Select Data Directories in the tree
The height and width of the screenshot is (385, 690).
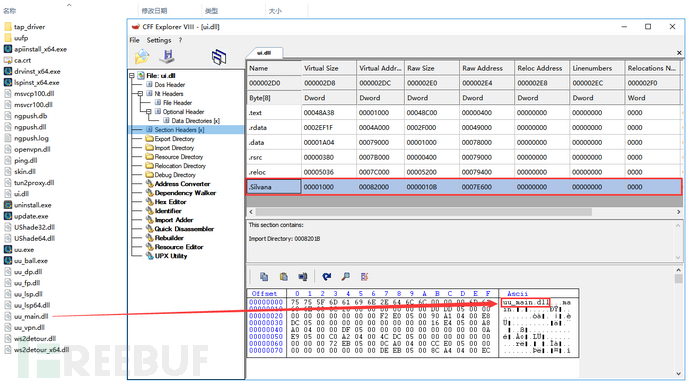195,121
